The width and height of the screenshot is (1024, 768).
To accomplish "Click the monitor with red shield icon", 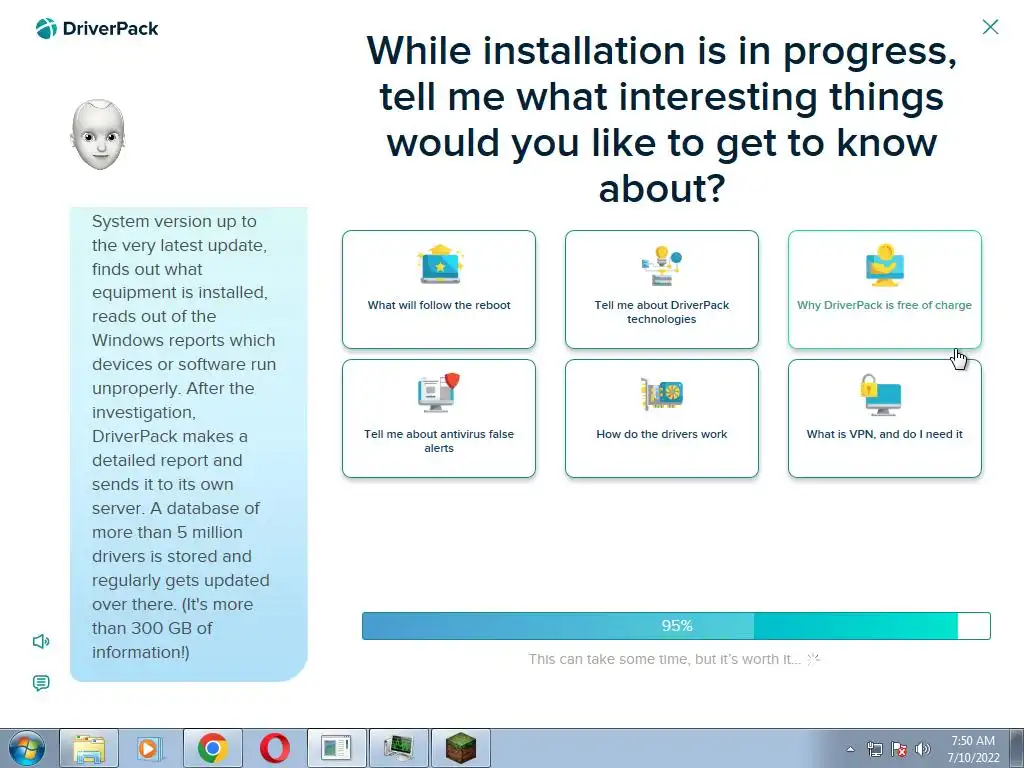I will (x=439, y=392).
